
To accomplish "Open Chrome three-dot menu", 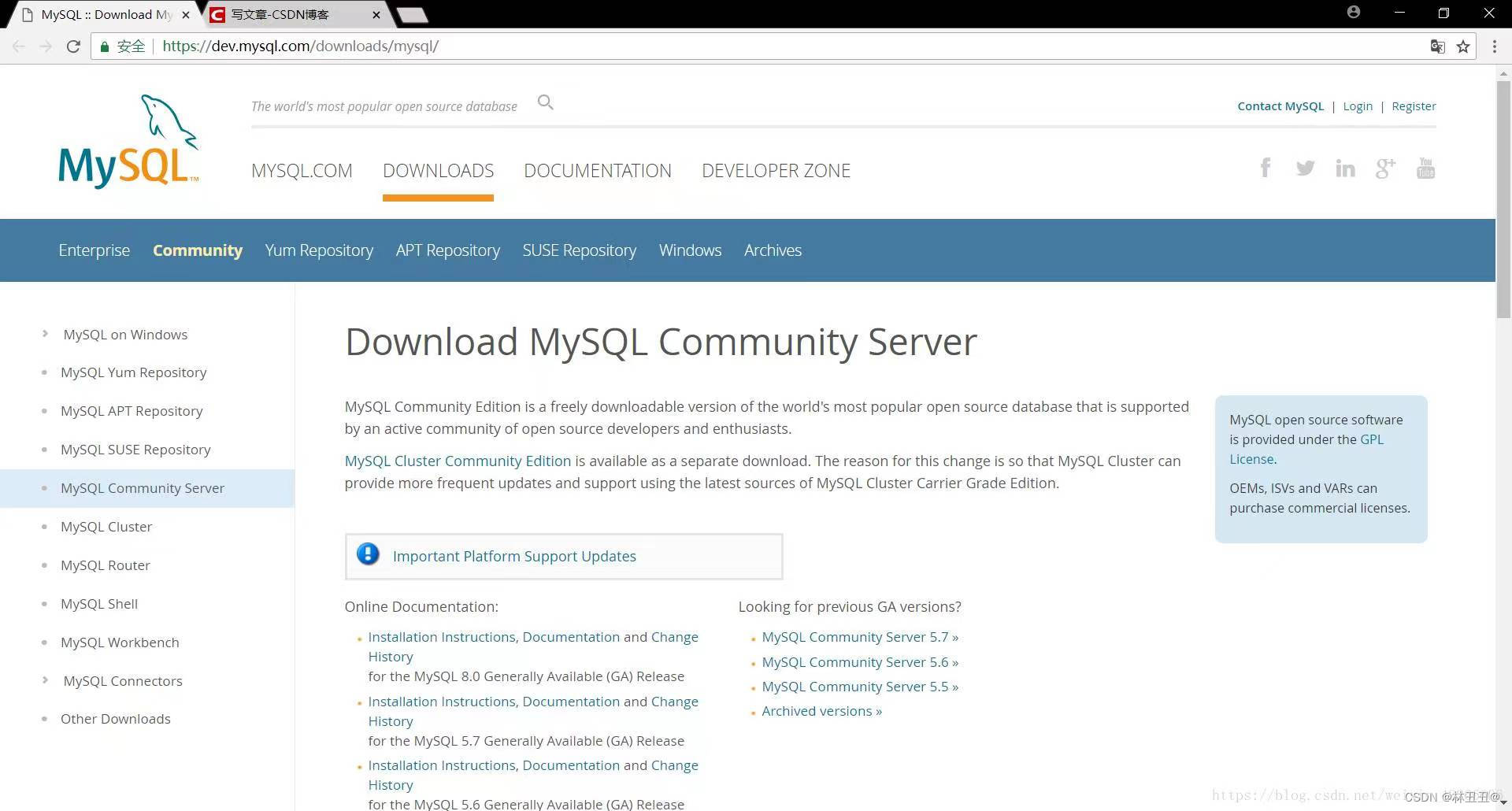I will coord(1494,46).
